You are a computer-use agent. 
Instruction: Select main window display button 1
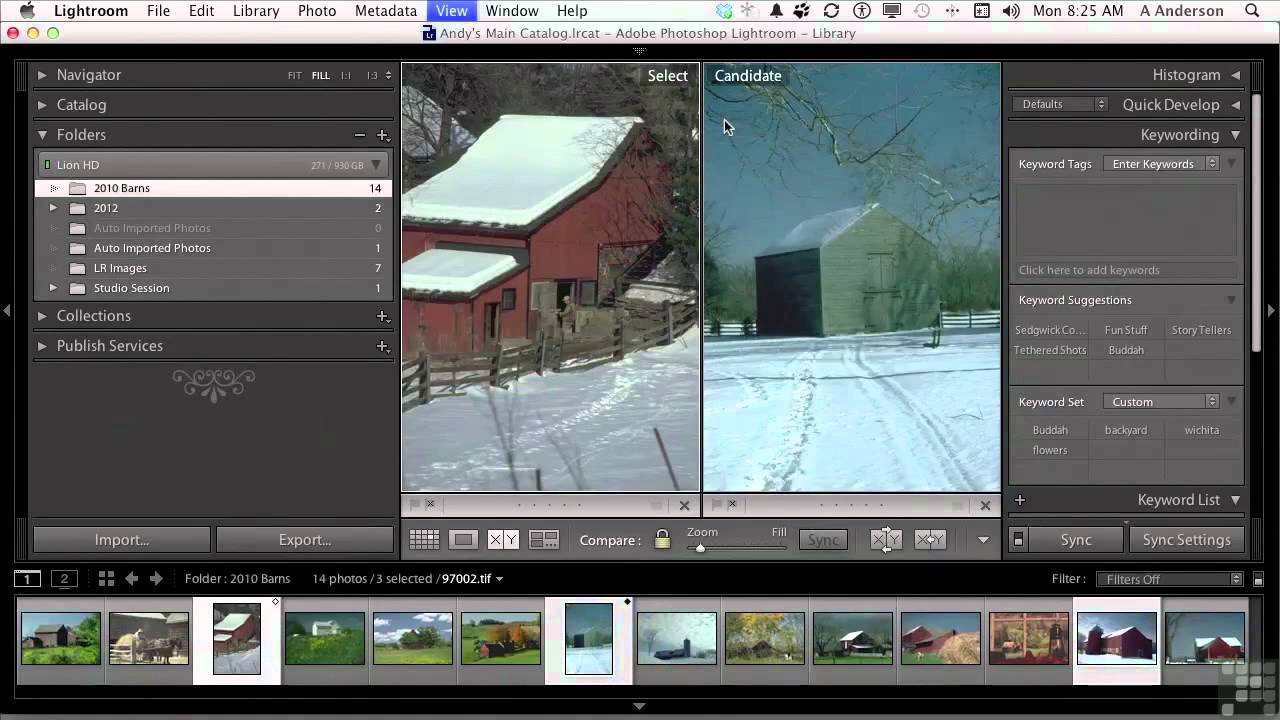(x=27, y=578)
